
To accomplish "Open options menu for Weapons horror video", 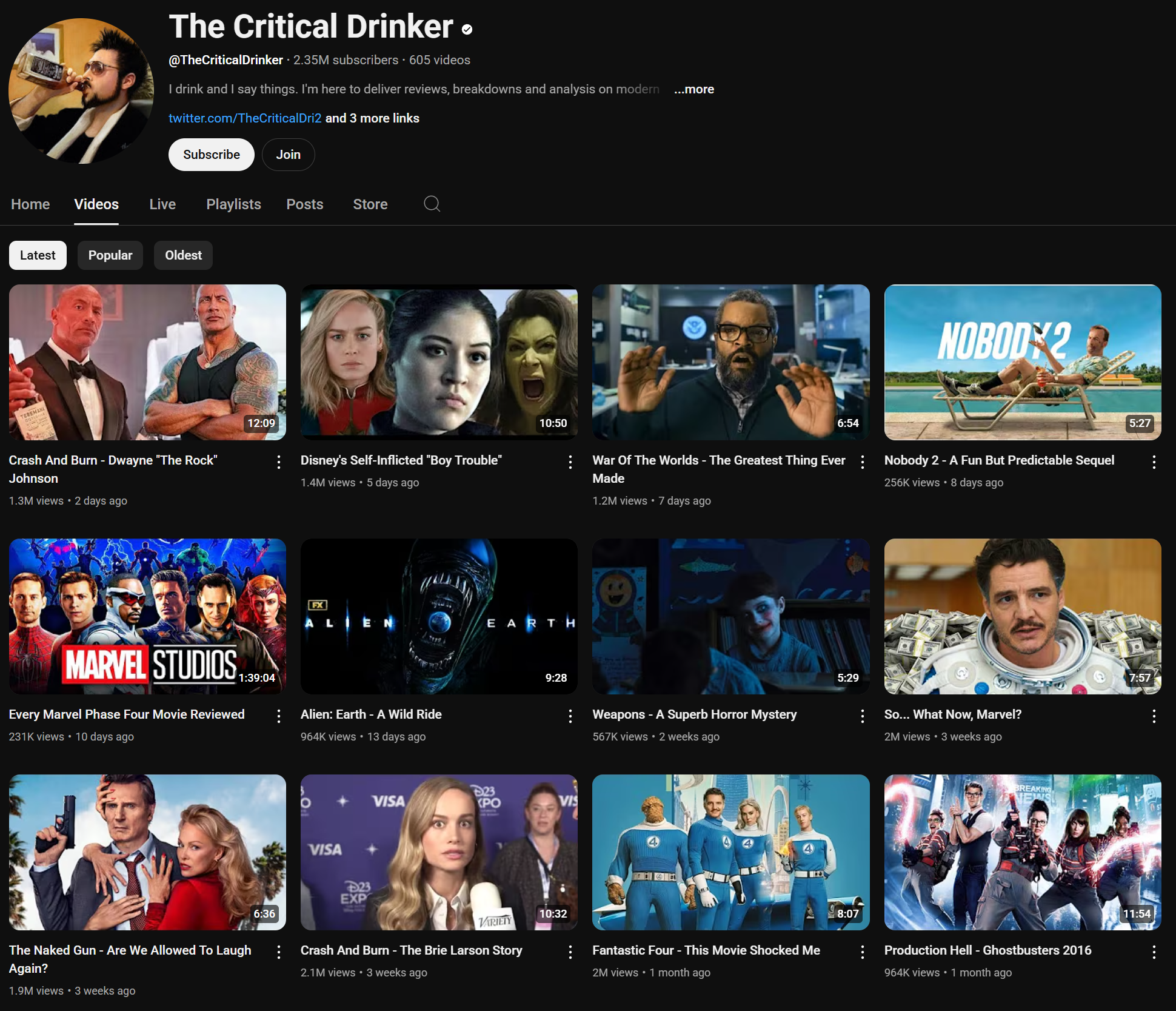I will pos(862,716).
